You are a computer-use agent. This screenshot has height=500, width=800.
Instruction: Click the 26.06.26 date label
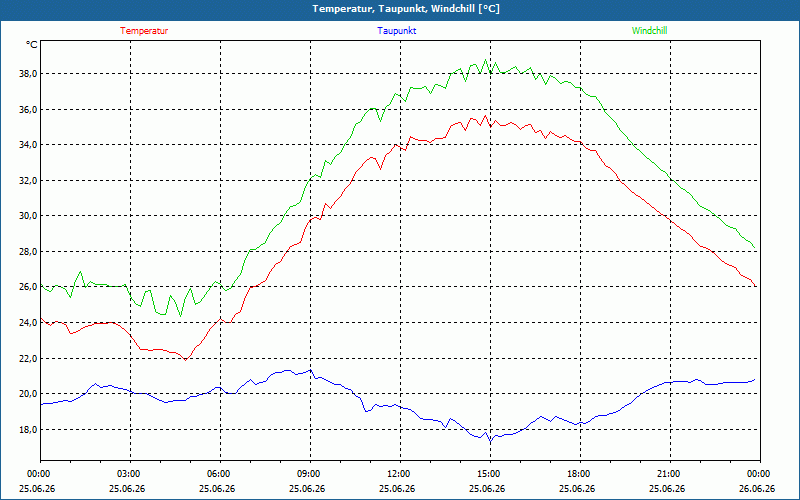[756, 489]
